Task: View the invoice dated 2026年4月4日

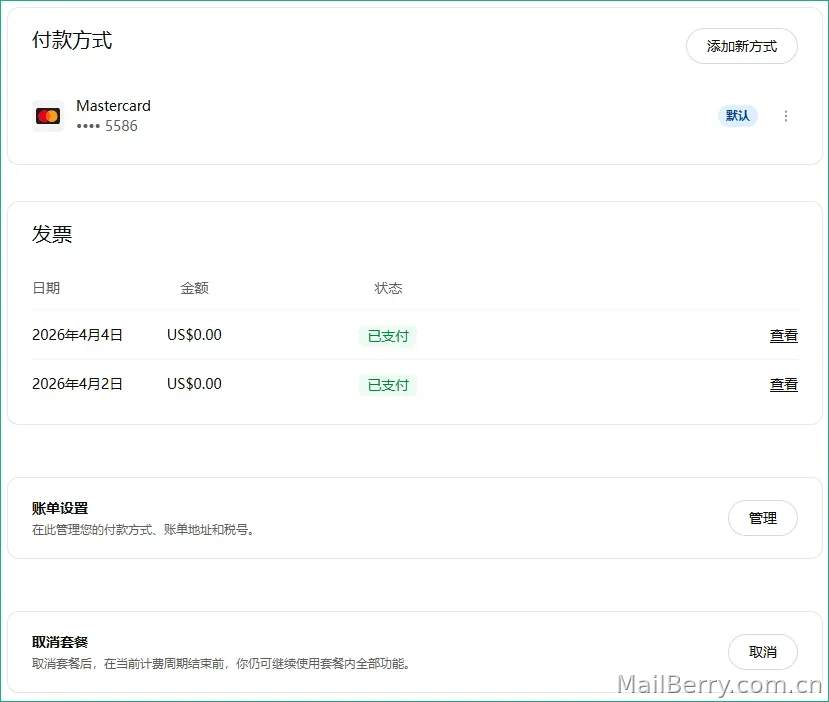Action: click(784, 335)
